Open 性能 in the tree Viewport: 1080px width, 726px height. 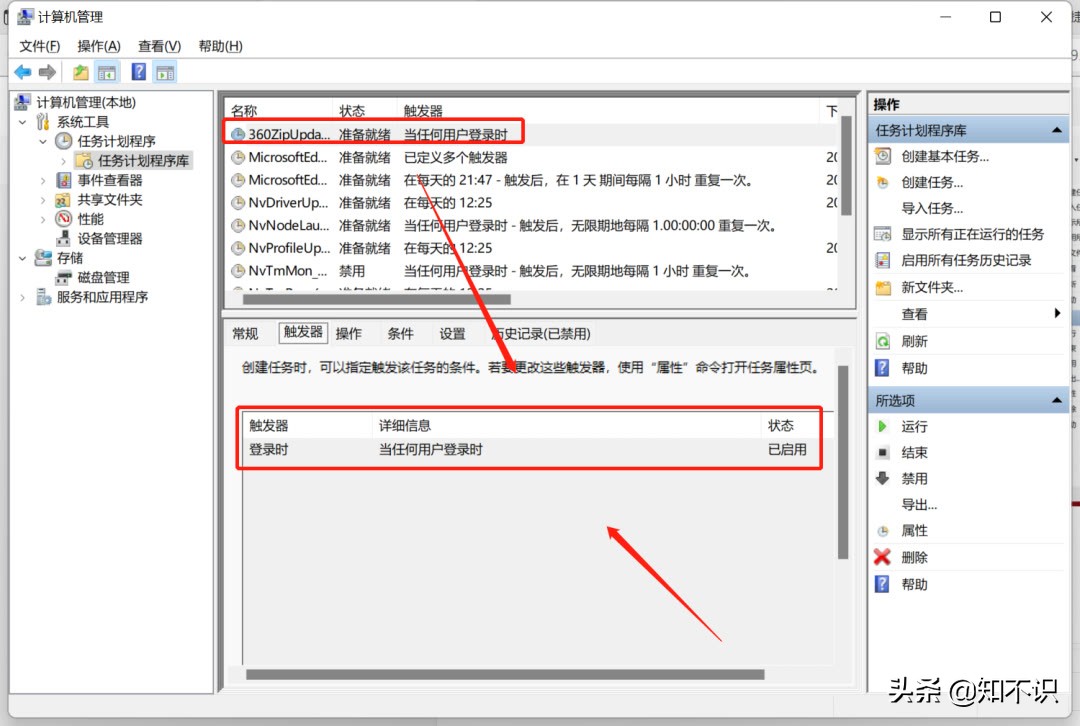[x=90, y=219]
